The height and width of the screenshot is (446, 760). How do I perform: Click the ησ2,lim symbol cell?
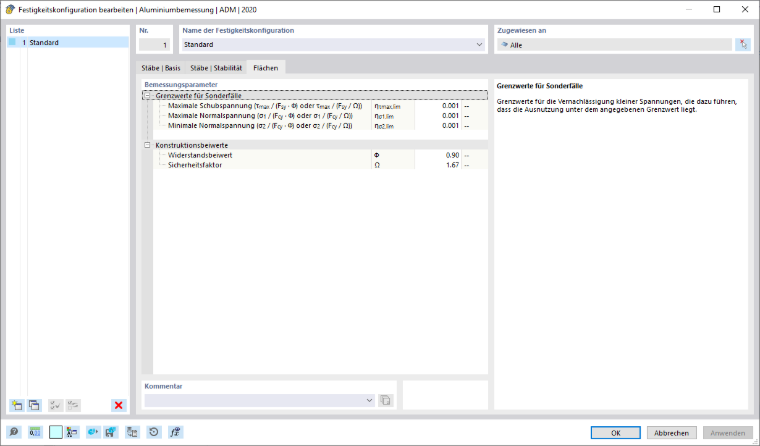393,126
